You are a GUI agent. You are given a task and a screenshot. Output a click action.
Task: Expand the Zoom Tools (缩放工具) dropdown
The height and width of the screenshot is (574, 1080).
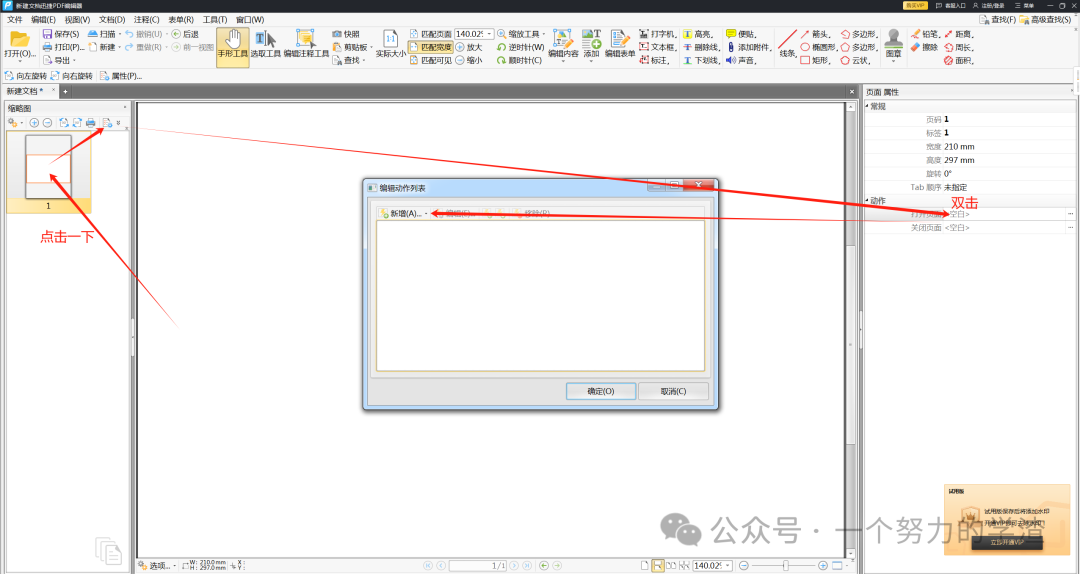tap(543, 34)
